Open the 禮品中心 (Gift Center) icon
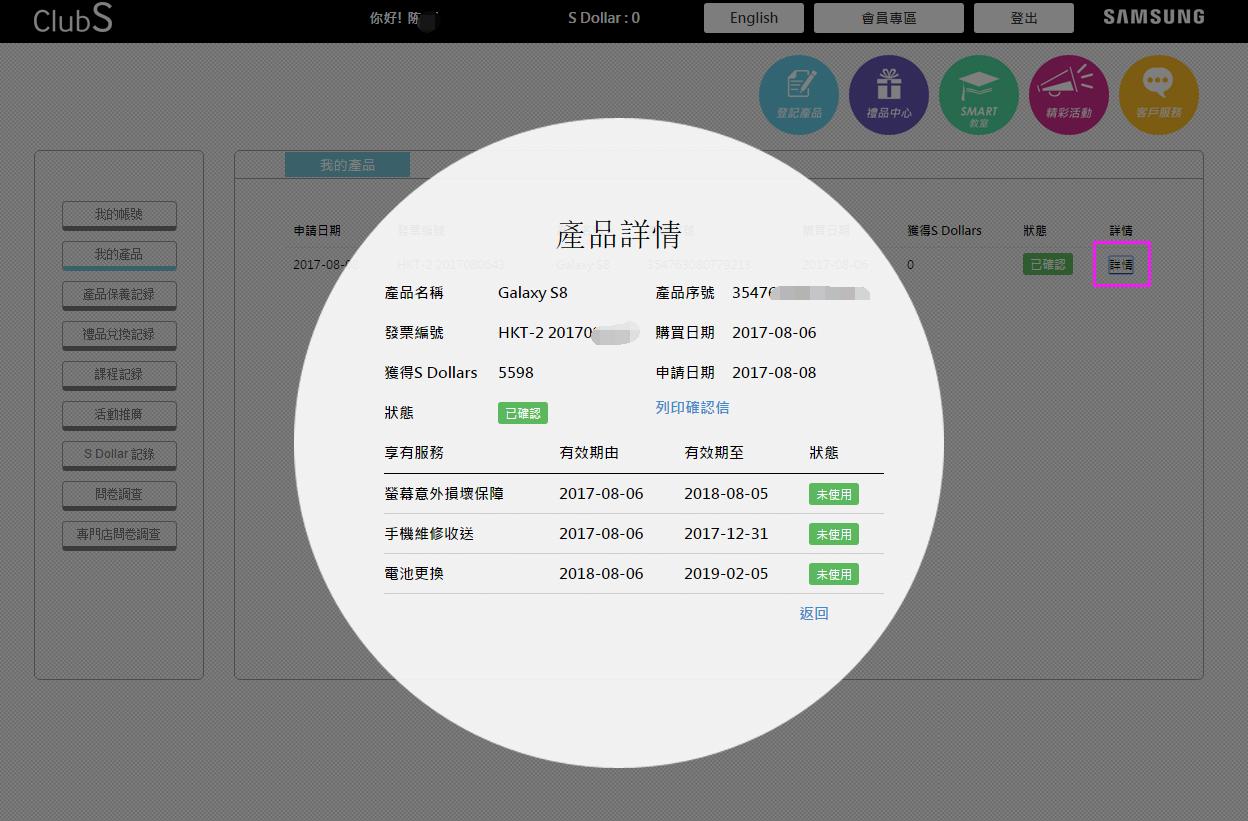 pyautogui.click(x=888, y=94)
